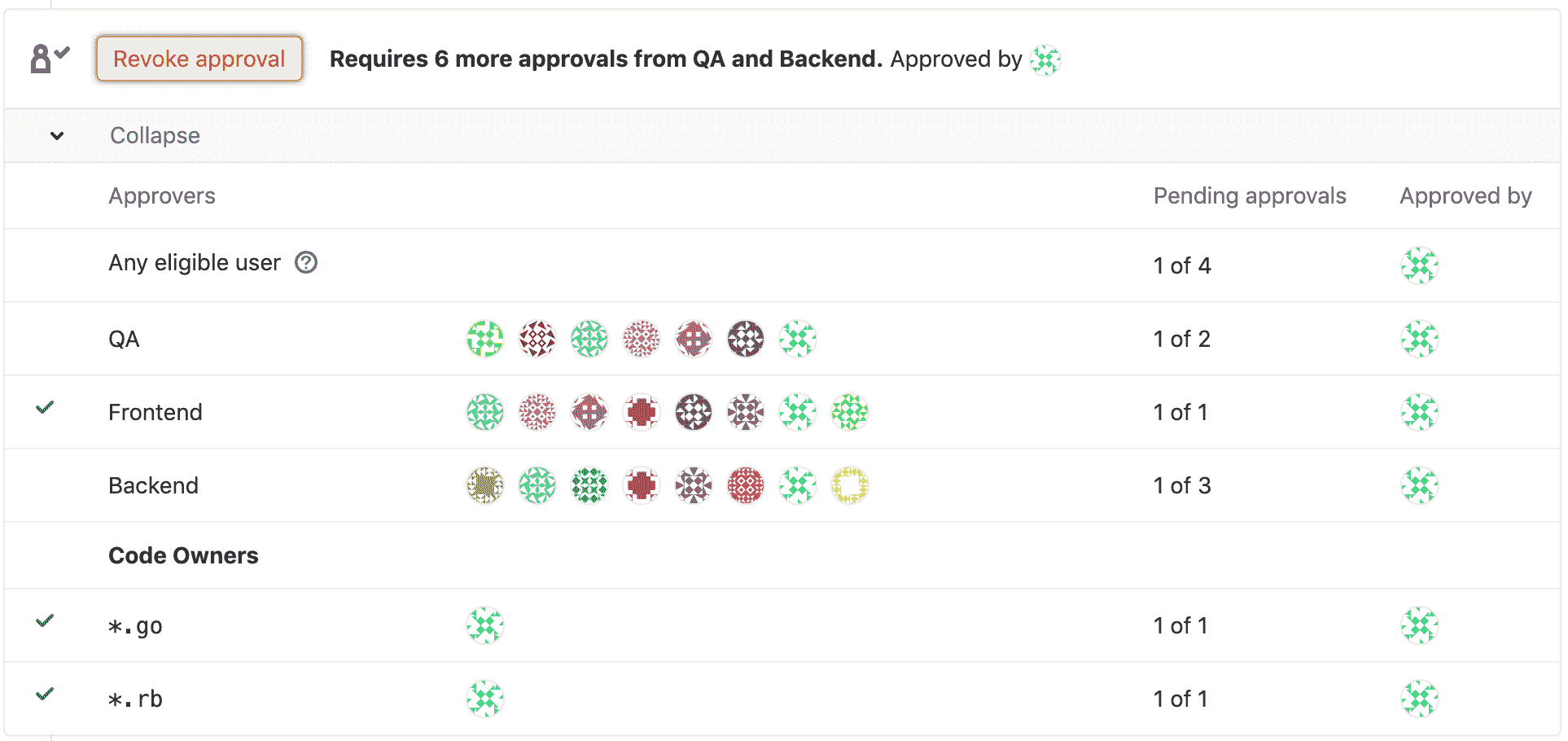Viewport: 1568px width, 741px height.
Task: Click the Approved by column header
Action: [x=1465, y=195]
